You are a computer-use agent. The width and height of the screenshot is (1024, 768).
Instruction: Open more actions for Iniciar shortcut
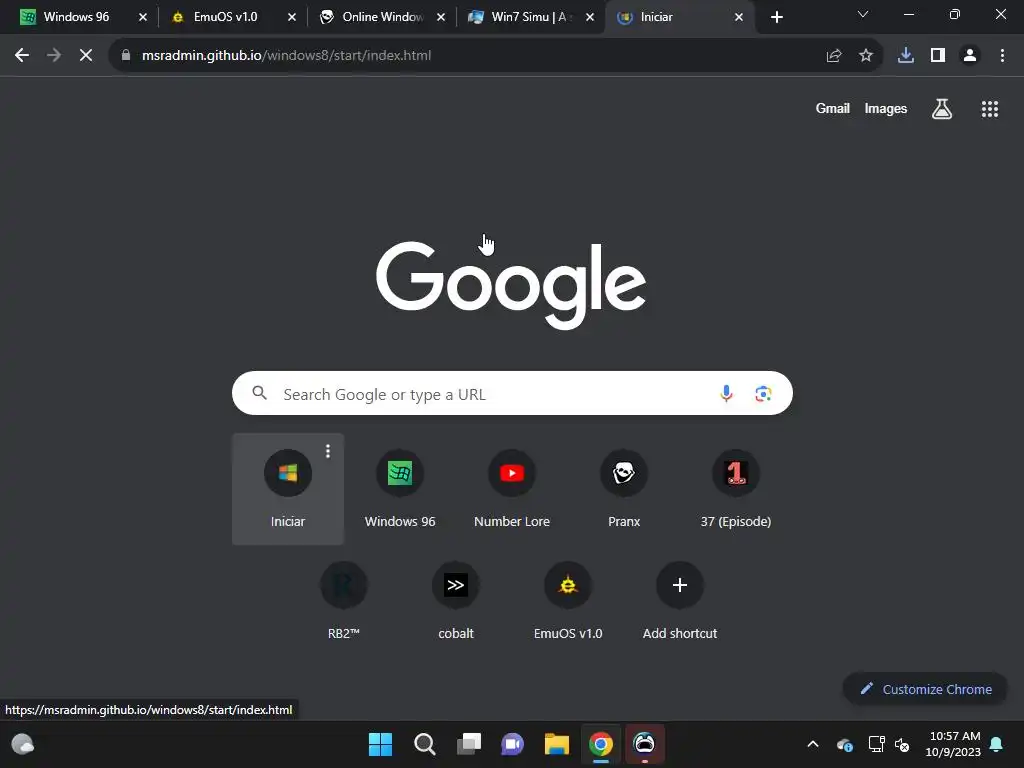[x=328, y=451]
